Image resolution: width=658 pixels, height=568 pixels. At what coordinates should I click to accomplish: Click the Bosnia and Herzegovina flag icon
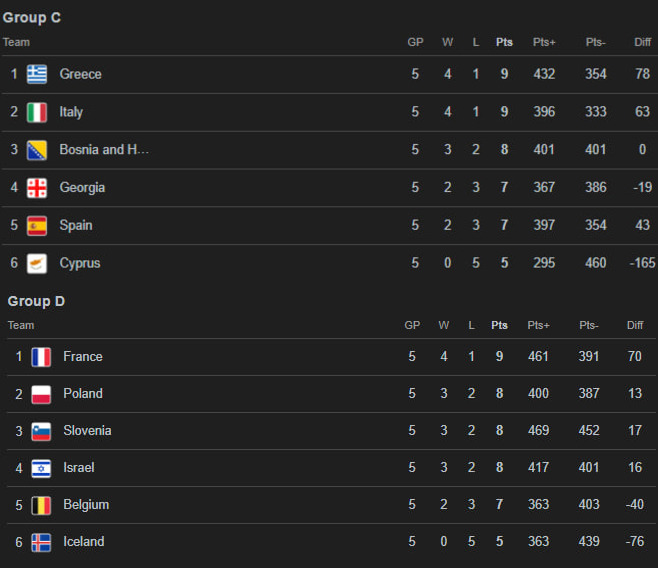(37, 150)
